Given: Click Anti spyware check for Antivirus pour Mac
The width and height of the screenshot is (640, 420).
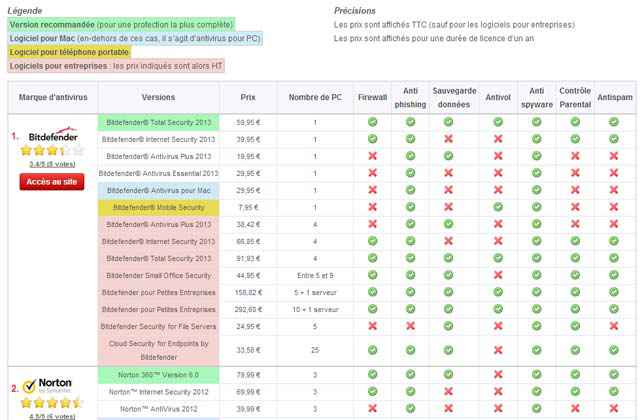Looking at the screenshot, I should click(x=537, y=190).
